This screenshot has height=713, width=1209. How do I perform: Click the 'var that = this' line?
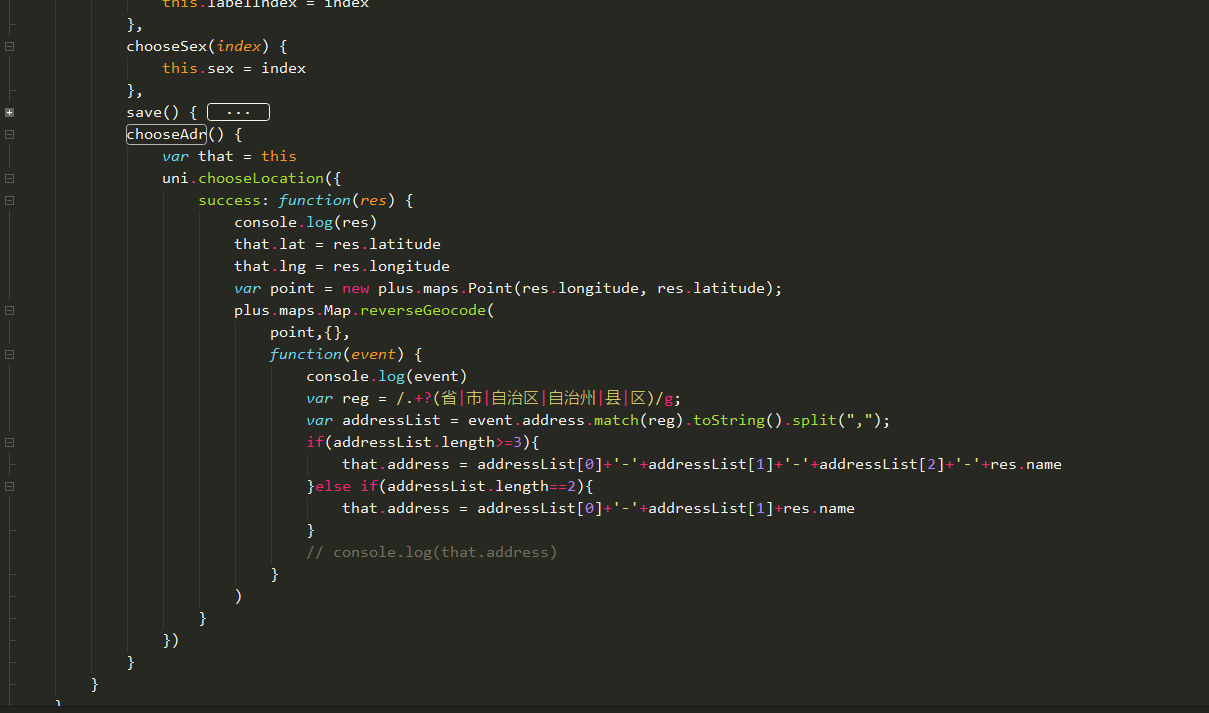(x=229, y=156)
